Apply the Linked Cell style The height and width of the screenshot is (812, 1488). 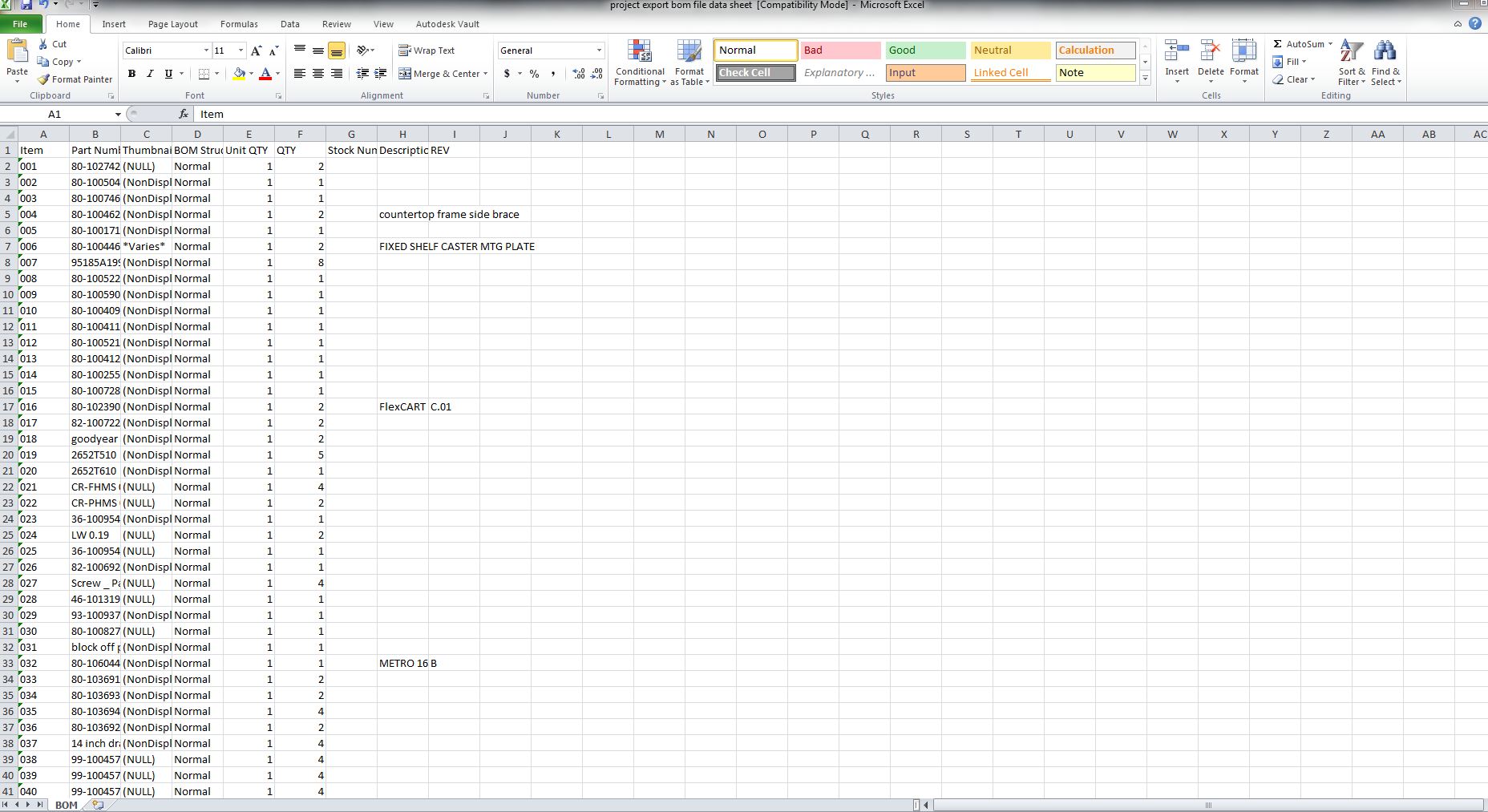click(x=1010, y=73)
